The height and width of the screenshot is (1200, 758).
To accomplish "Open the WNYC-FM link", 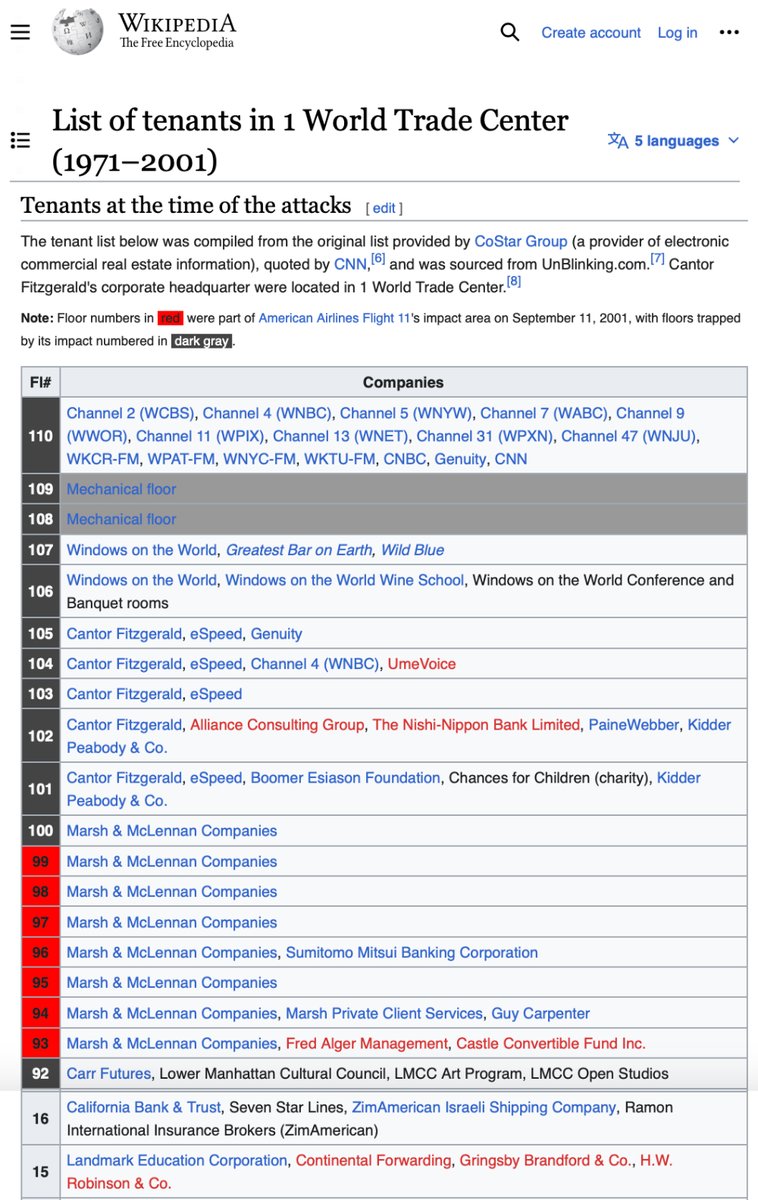I will coord(259,459).
